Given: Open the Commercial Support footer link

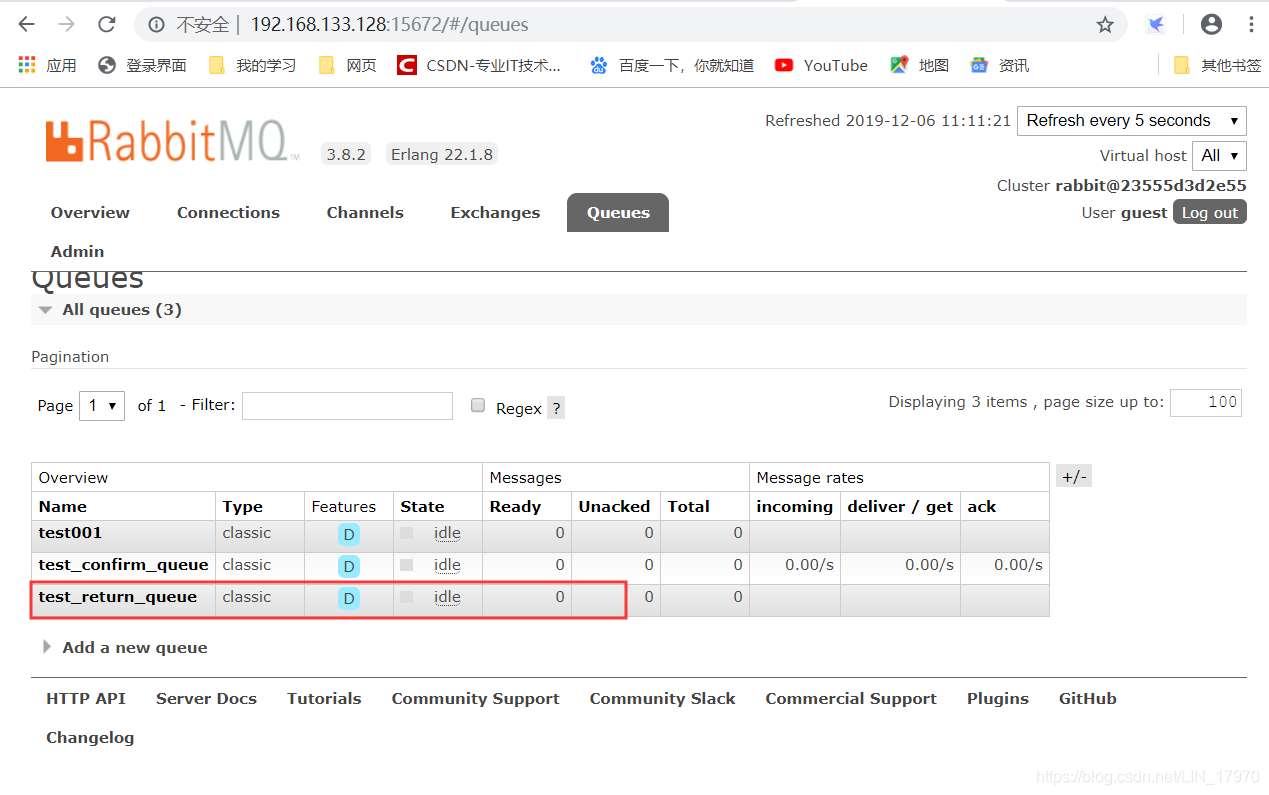Looking at the screenshot, I should coord(851,698).
